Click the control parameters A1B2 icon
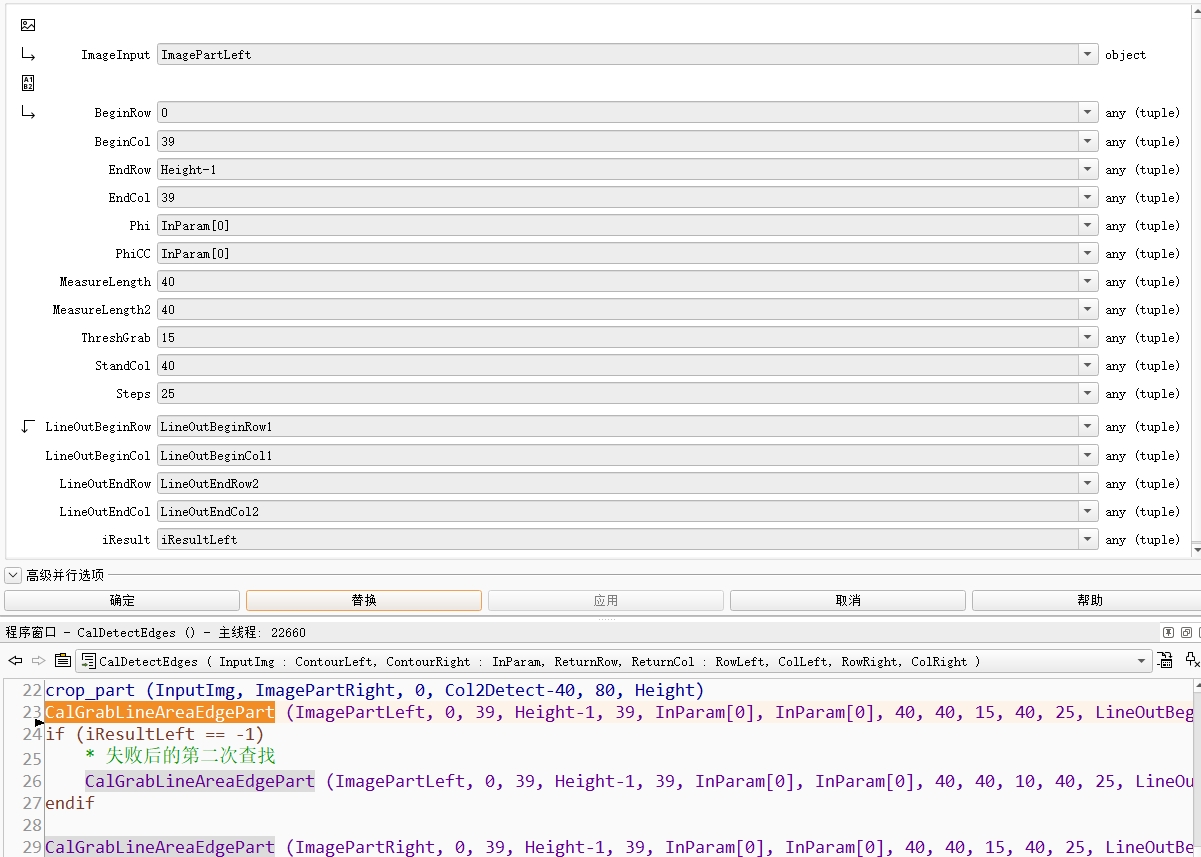The width and height of the screenshot is (1201, 857). [x=28, y=83]
